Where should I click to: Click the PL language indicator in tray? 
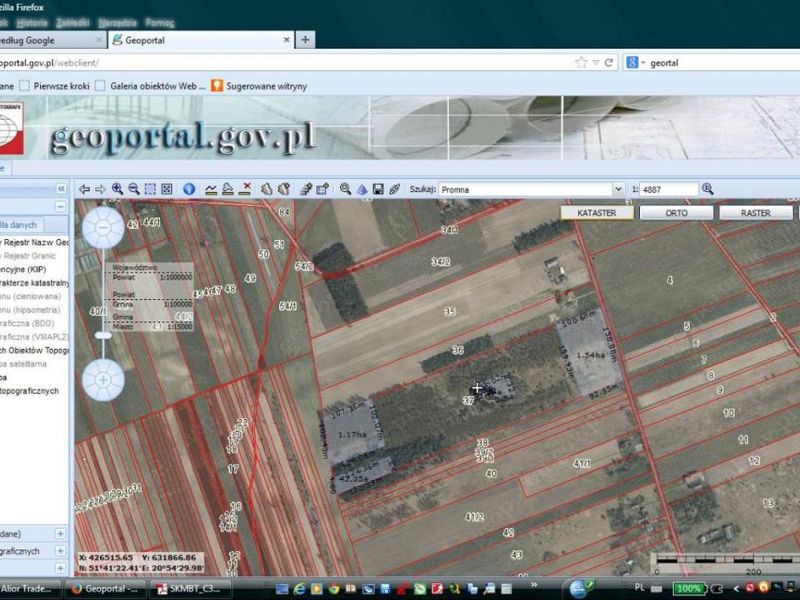coord(639,587)
